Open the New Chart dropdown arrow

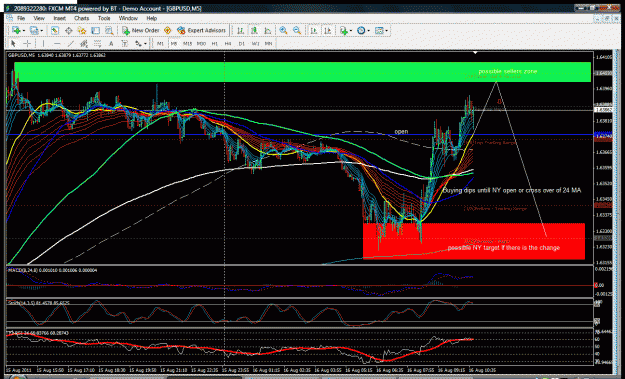pos(24,31)
